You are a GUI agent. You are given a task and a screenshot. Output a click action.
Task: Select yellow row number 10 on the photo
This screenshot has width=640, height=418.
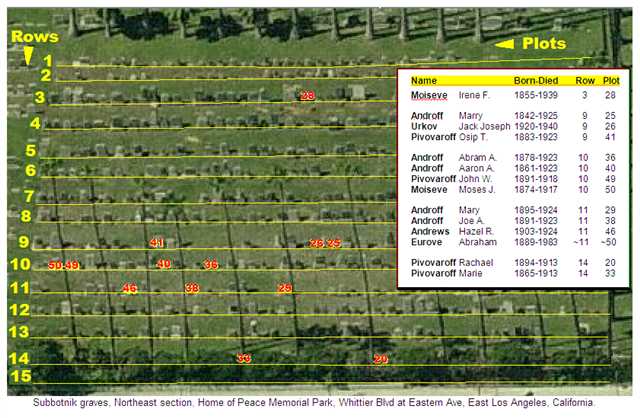(20, 264)
